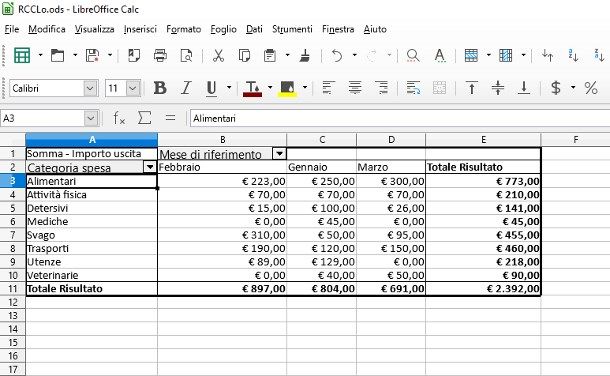Toggle Underline formatting

pos(211,88)
